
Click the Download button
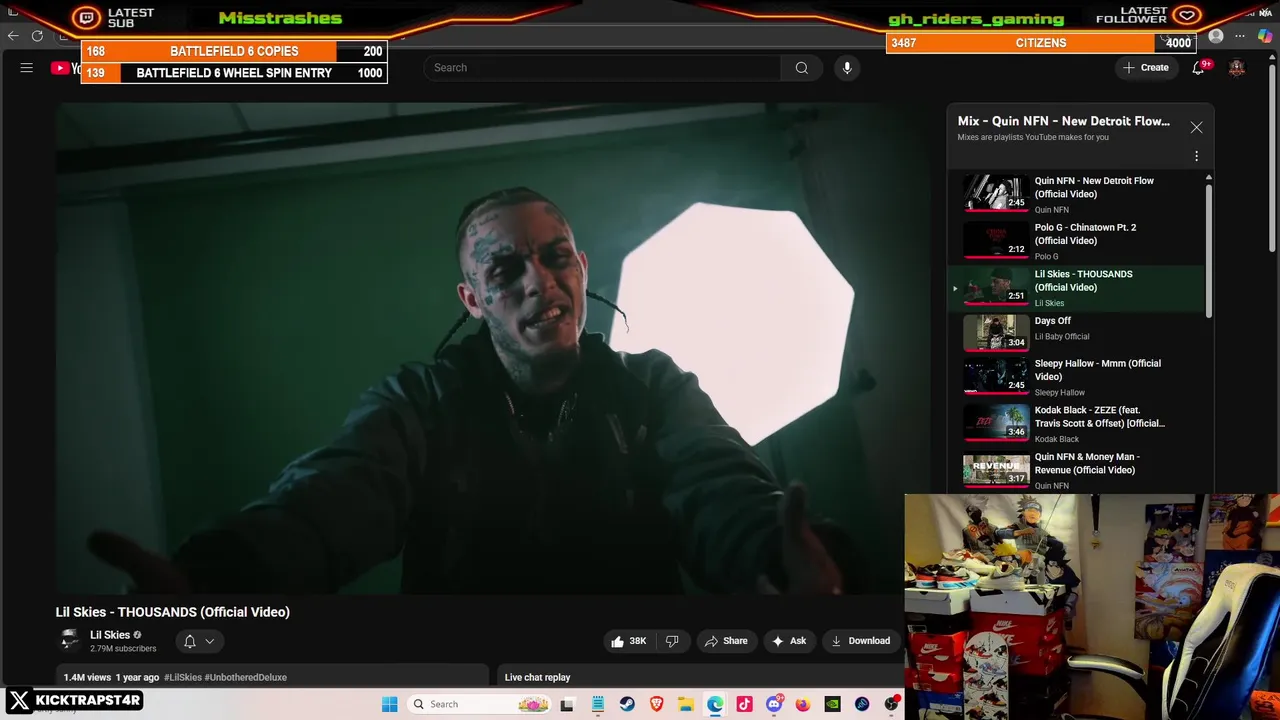point(860,641)
